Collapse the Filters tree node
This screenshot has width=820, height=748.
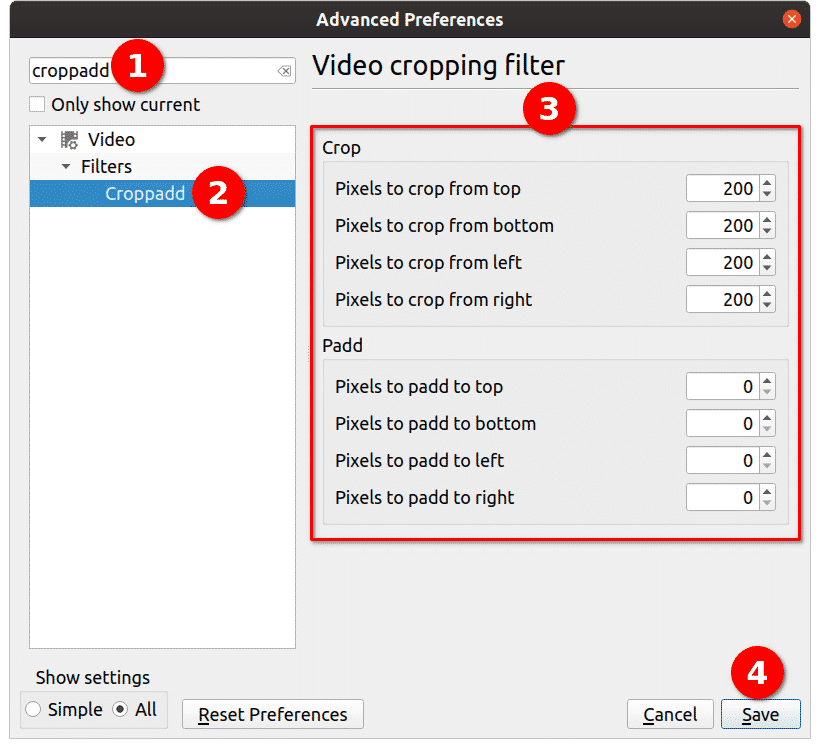pos(66,167)
